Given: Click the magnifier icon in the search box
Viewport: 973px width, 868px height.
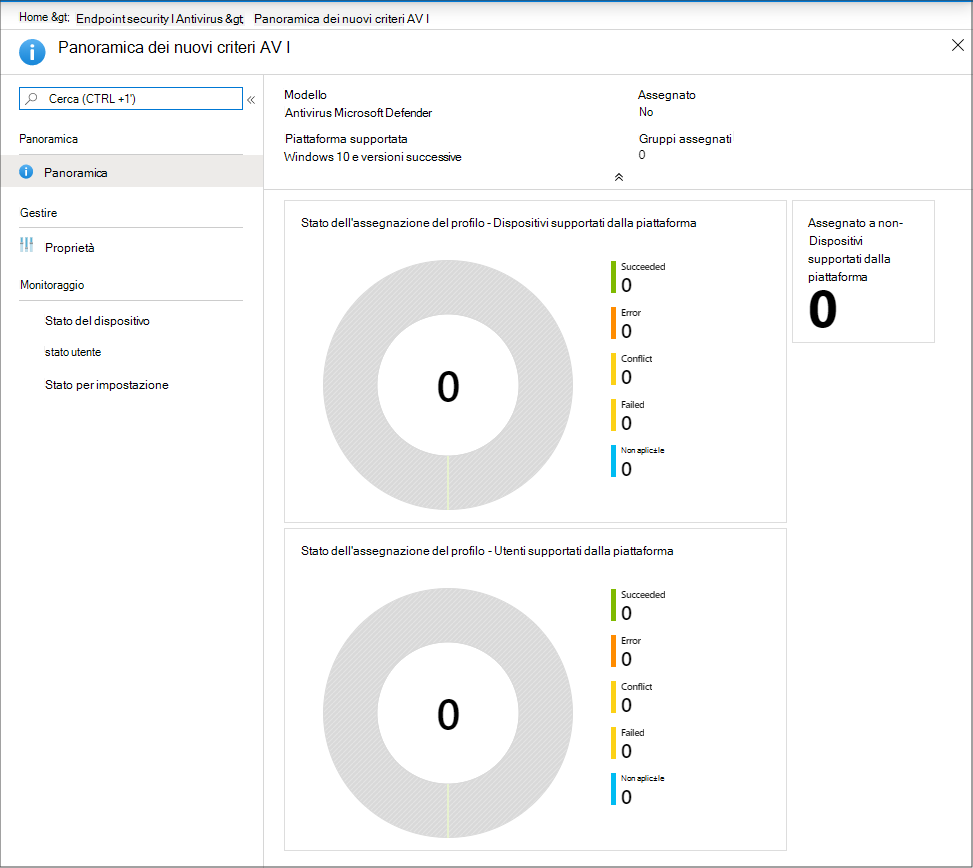Looking at the screenshot, I should point(32,98).
